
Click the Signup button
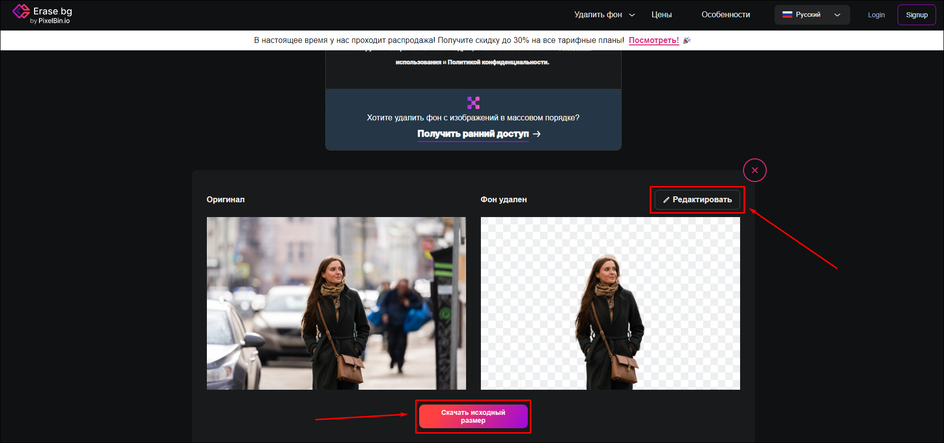(x=917, y=14)
